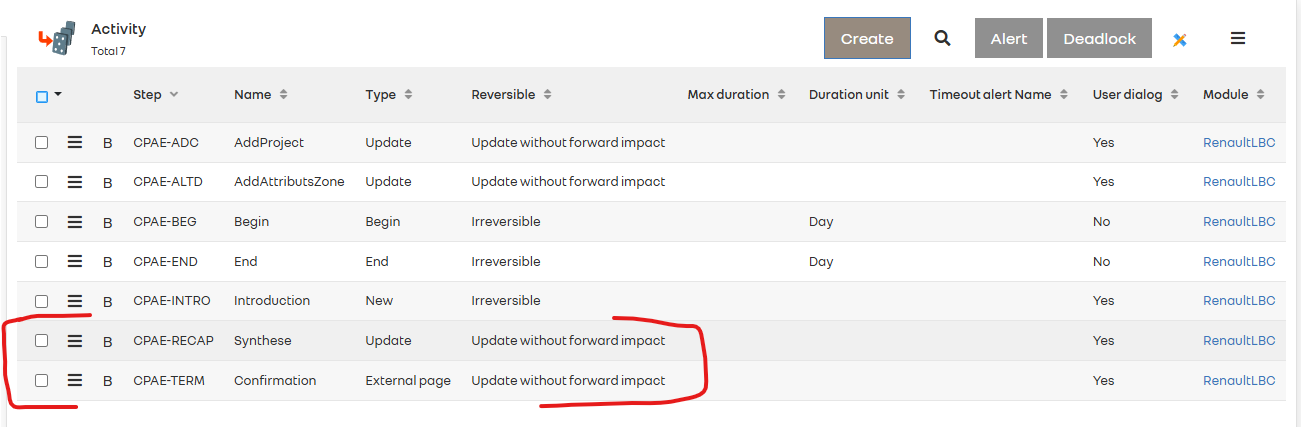Screen dimensions: 1301x427
Task: Open the hamburger menu at top right
Action: click(1238, 38)
